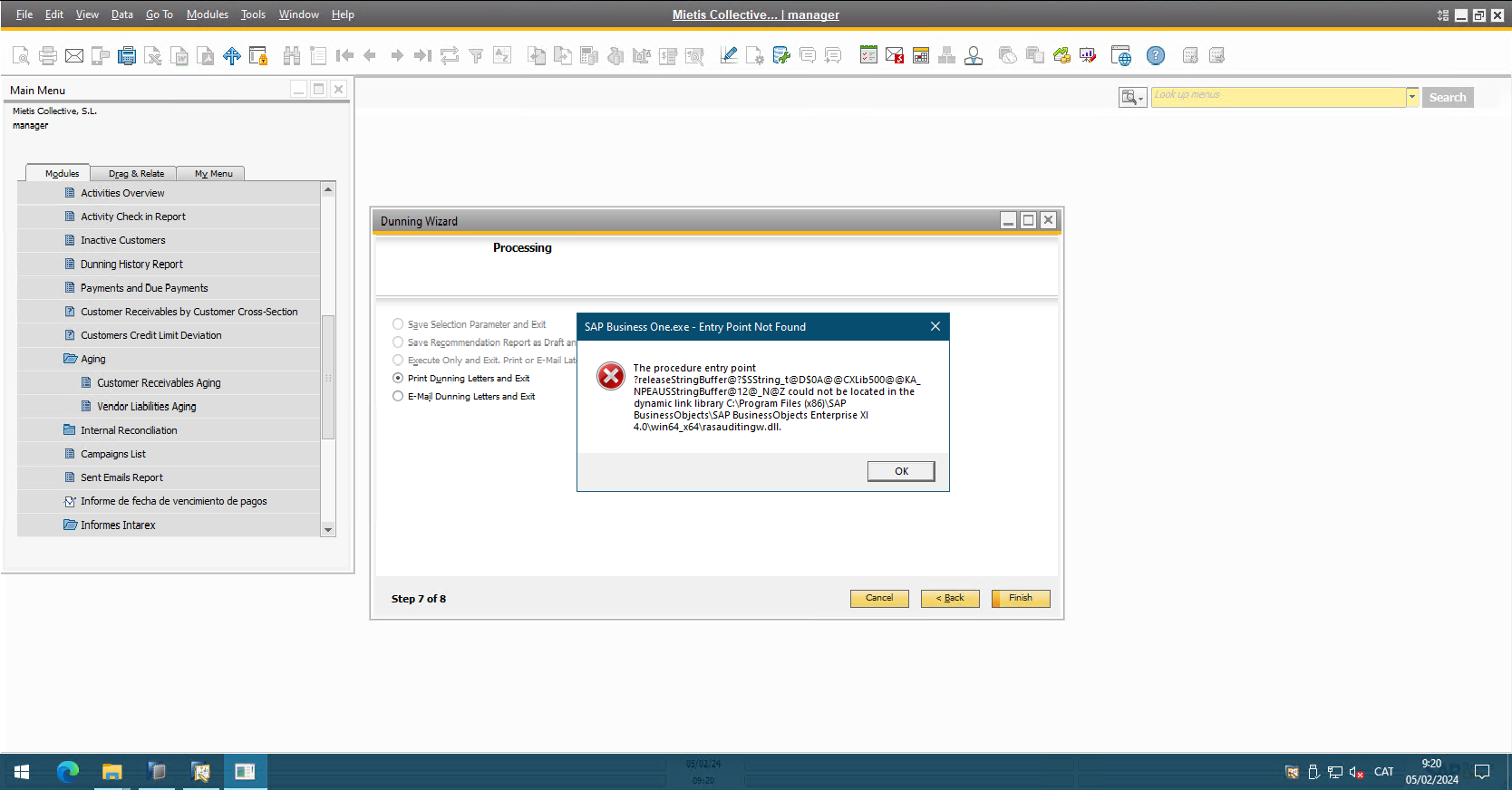Click the Look up menus input field

click(x=1278, y=97)
